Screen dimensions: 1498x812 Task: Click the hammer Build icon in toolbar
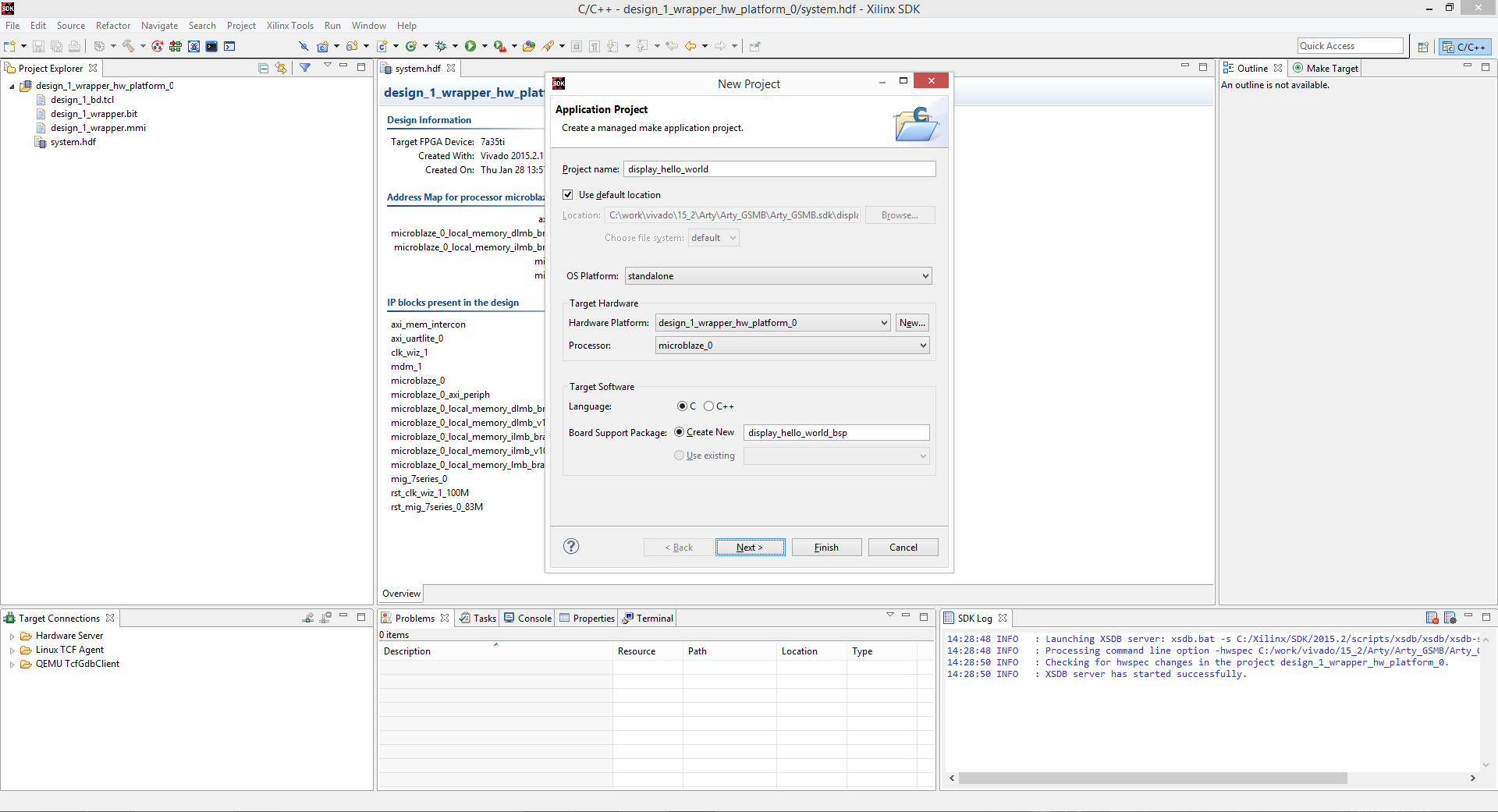(x=129, y=46)
